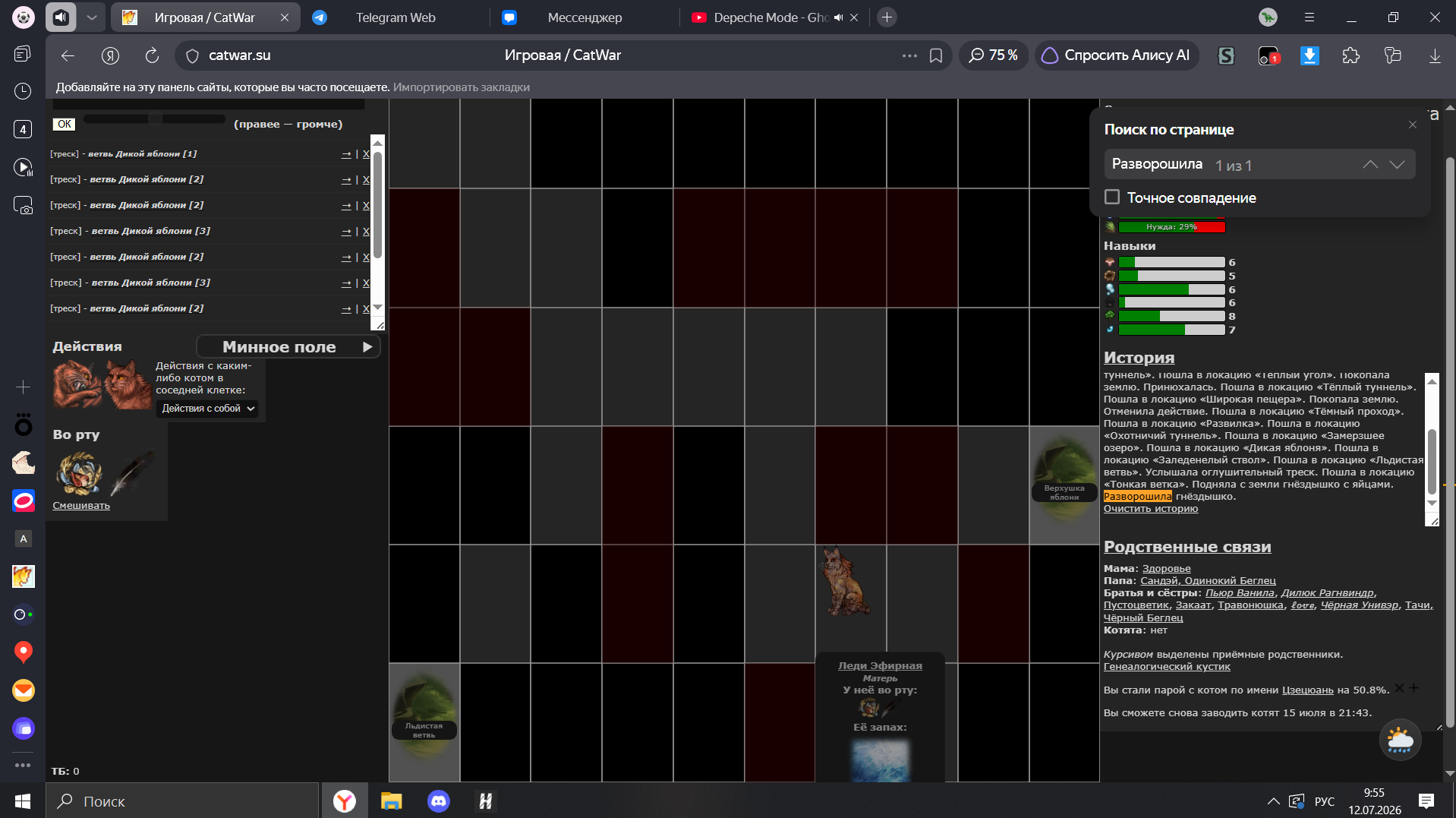
Task: Open the extensions puzzle icon
Action: [x=1351, y=55]
